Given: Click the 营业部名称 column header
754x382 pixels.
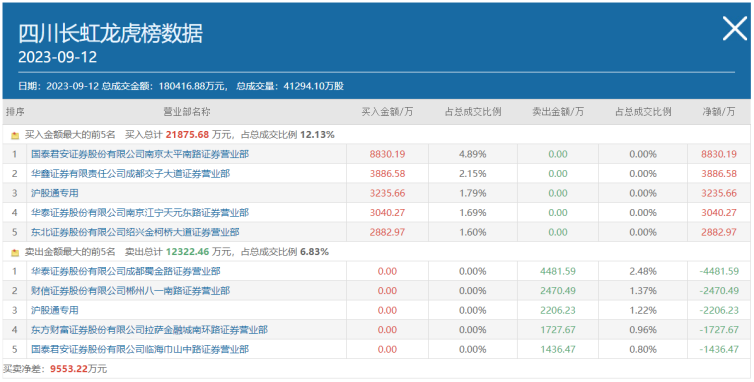Looking at the screenshot, I should 187,112.
